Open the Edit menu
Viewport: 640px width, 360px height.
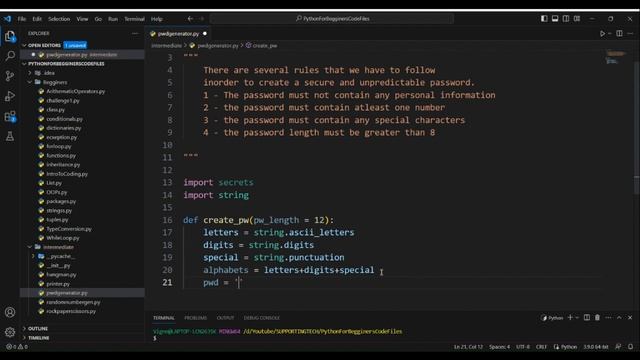click(37, 19)
